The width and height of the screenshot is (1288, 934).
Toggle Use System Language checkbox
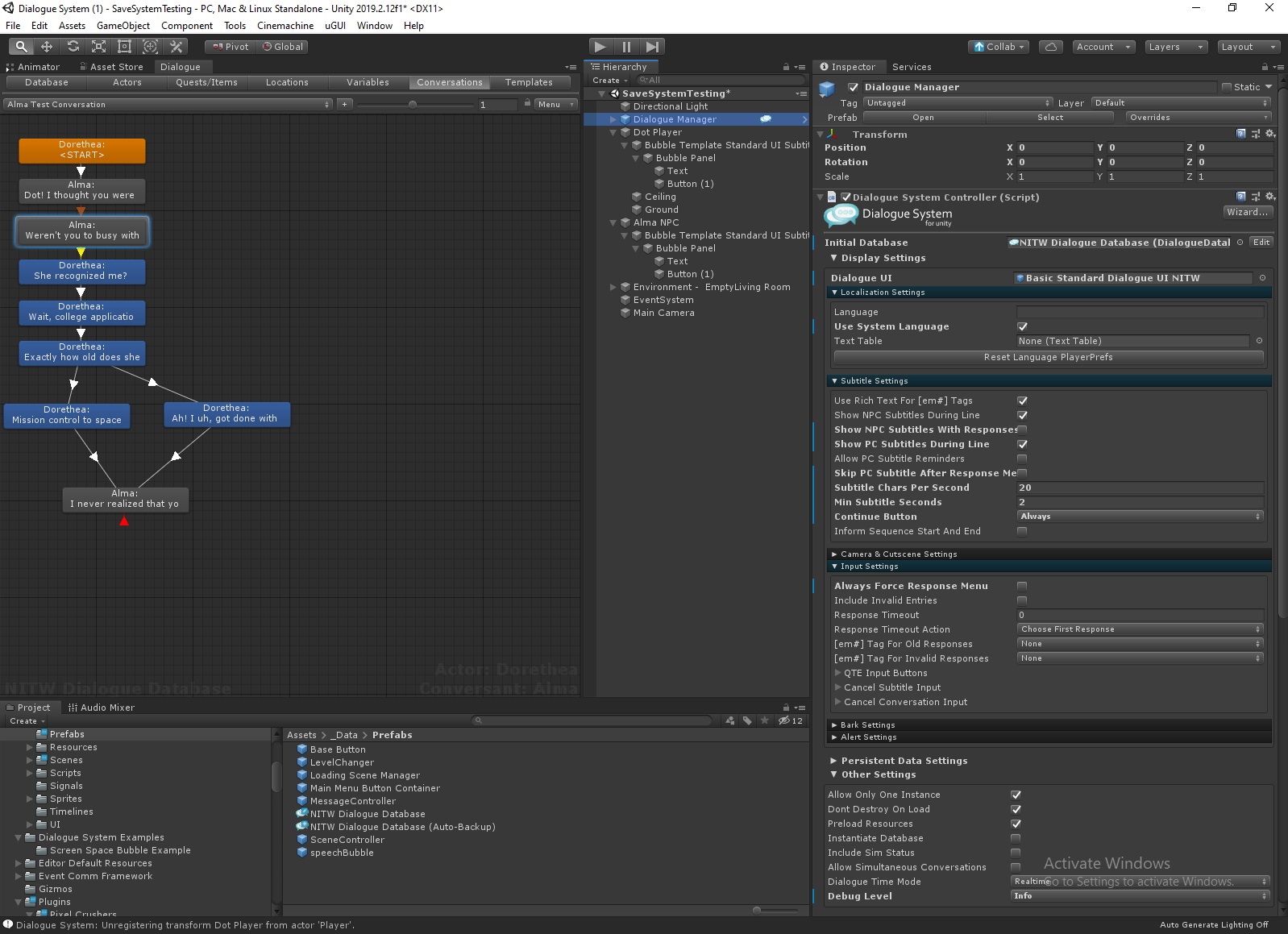click(x=1022, y=326)
